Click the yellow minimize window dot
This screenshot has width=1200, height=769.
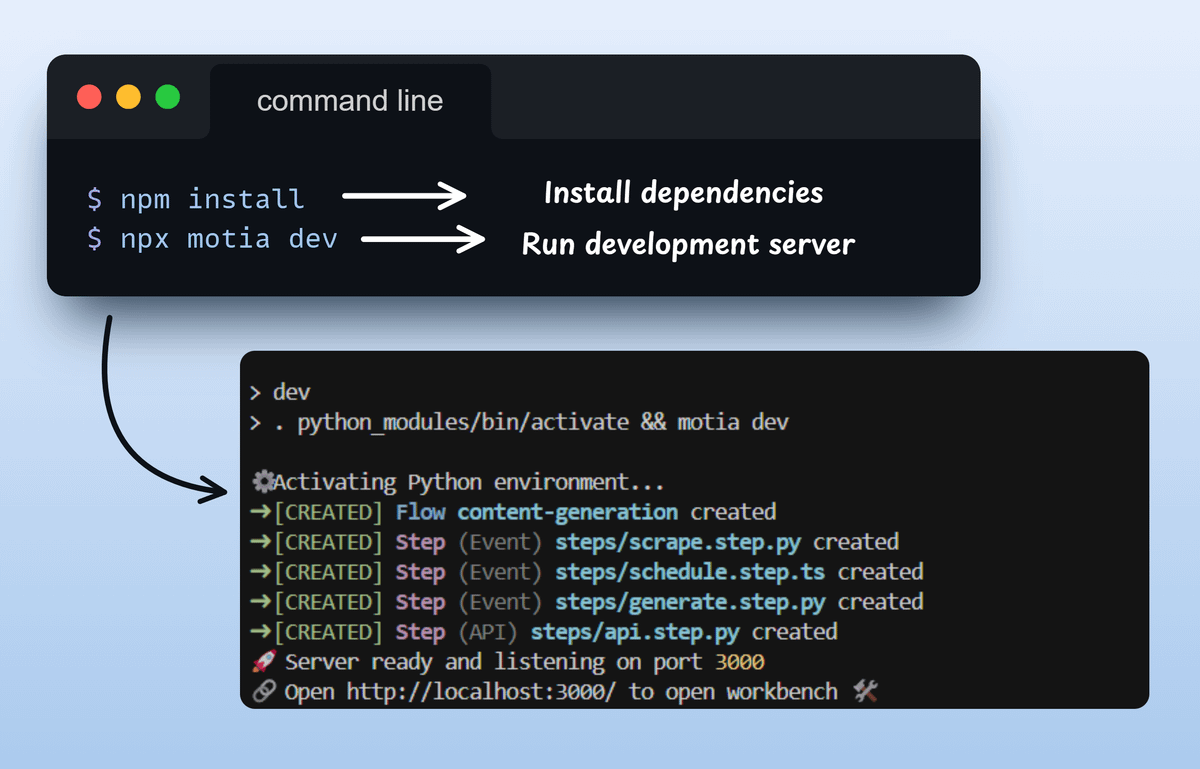coord(129,97)
